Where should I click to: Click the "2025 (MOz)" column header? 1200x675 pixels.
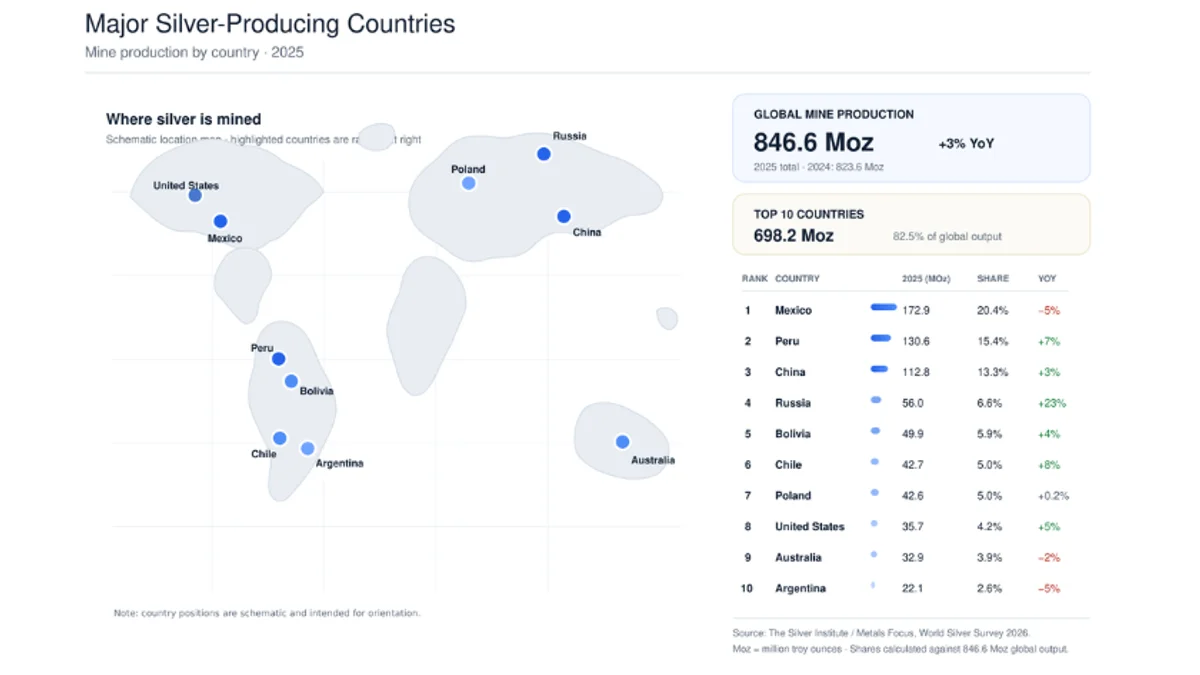coord(926,279)
